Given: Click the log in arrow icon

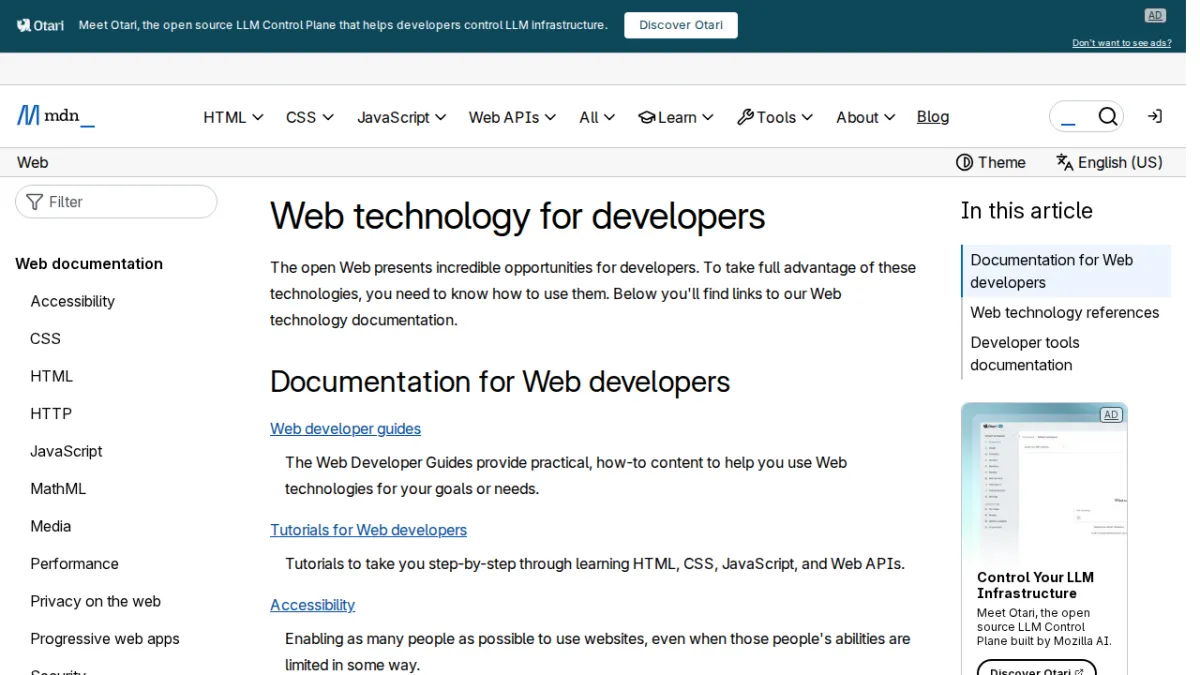Looking at the screenshot, I should pos(1155,117).
